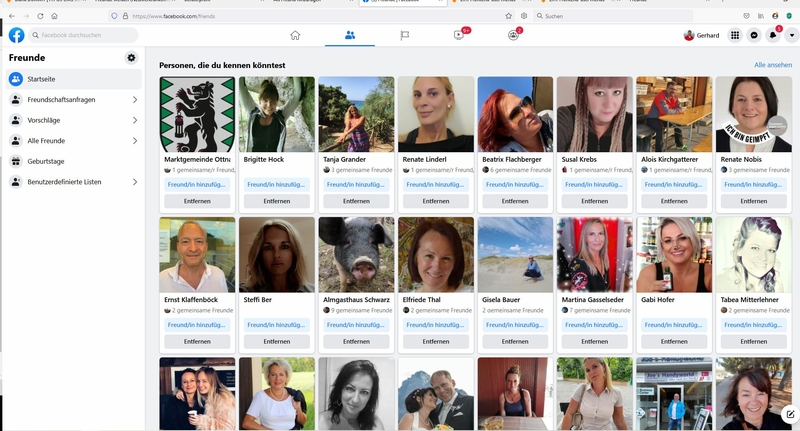Click the browser back arrow
This screenshot has height=431, width=800.
12,16
